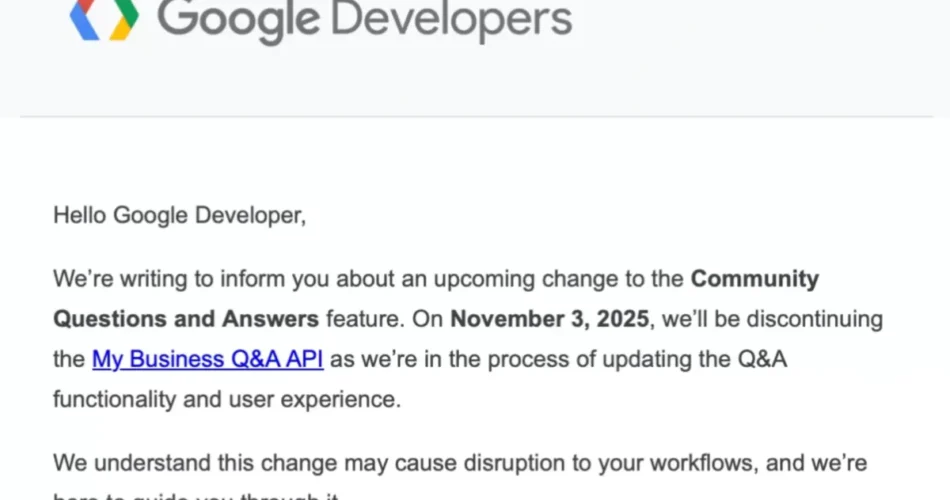
Task: Click the unlinked Q&A after updating the
Action: [x=762, y=359]
